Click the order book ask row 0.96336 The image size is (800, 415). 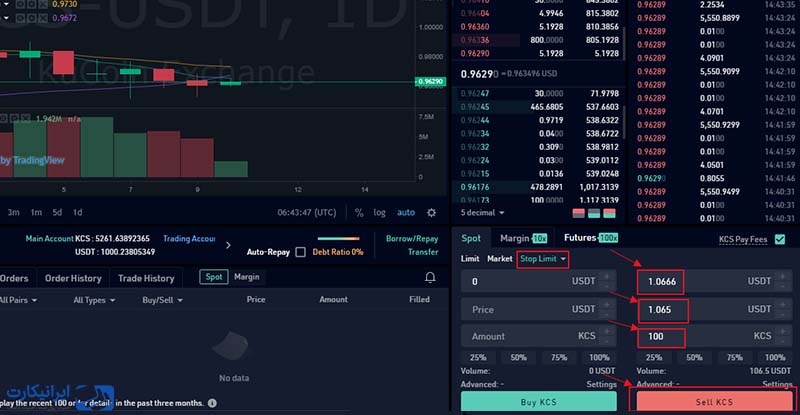click(537, 40)
